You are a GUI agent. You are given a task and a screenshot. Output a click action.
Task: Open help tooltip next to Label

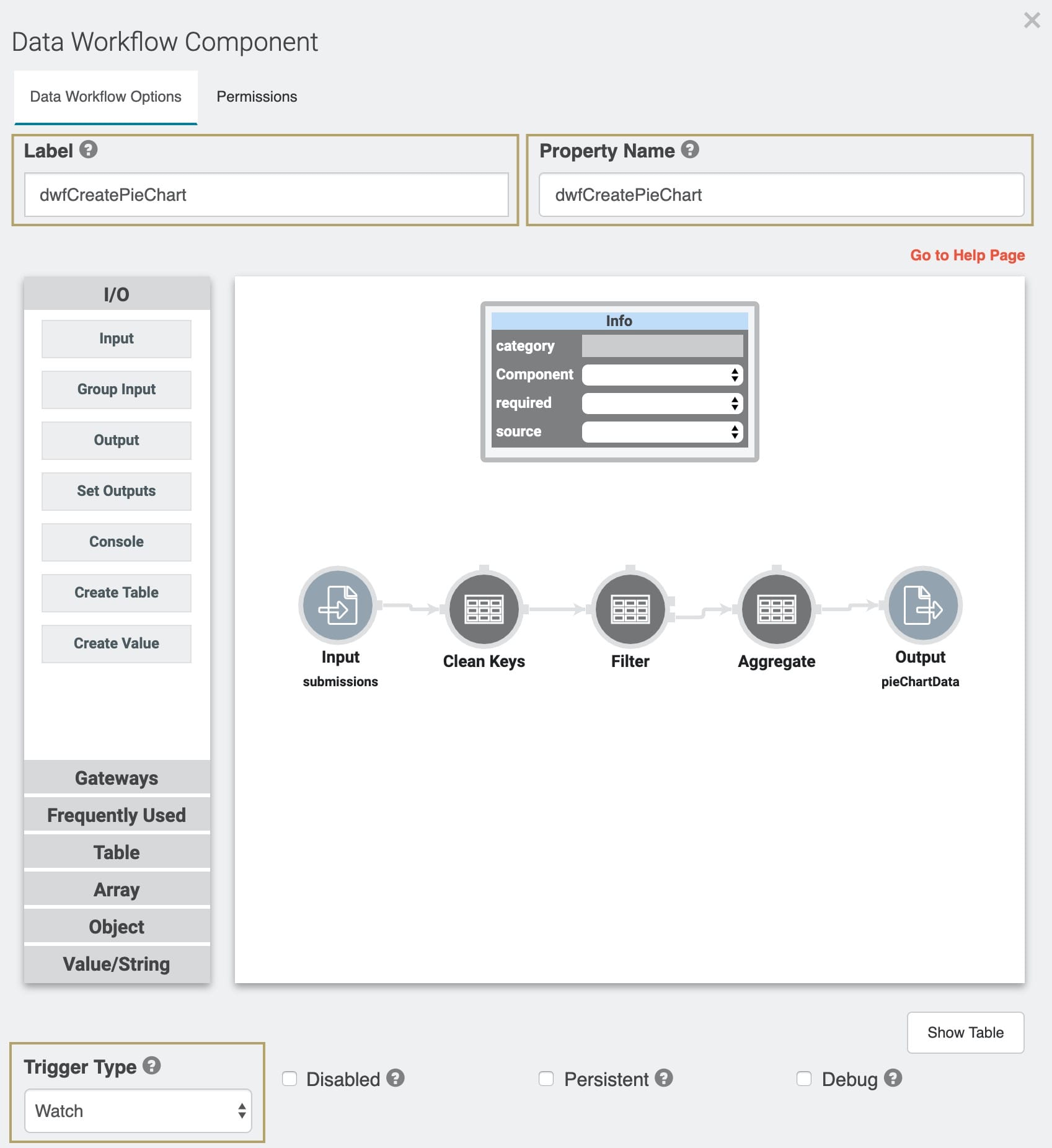point(89,149)
